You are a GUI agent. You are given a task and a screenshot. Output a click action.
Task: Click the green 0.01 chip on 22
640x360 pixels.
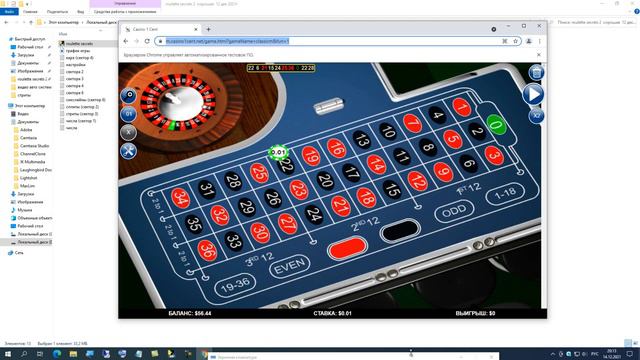278,153
